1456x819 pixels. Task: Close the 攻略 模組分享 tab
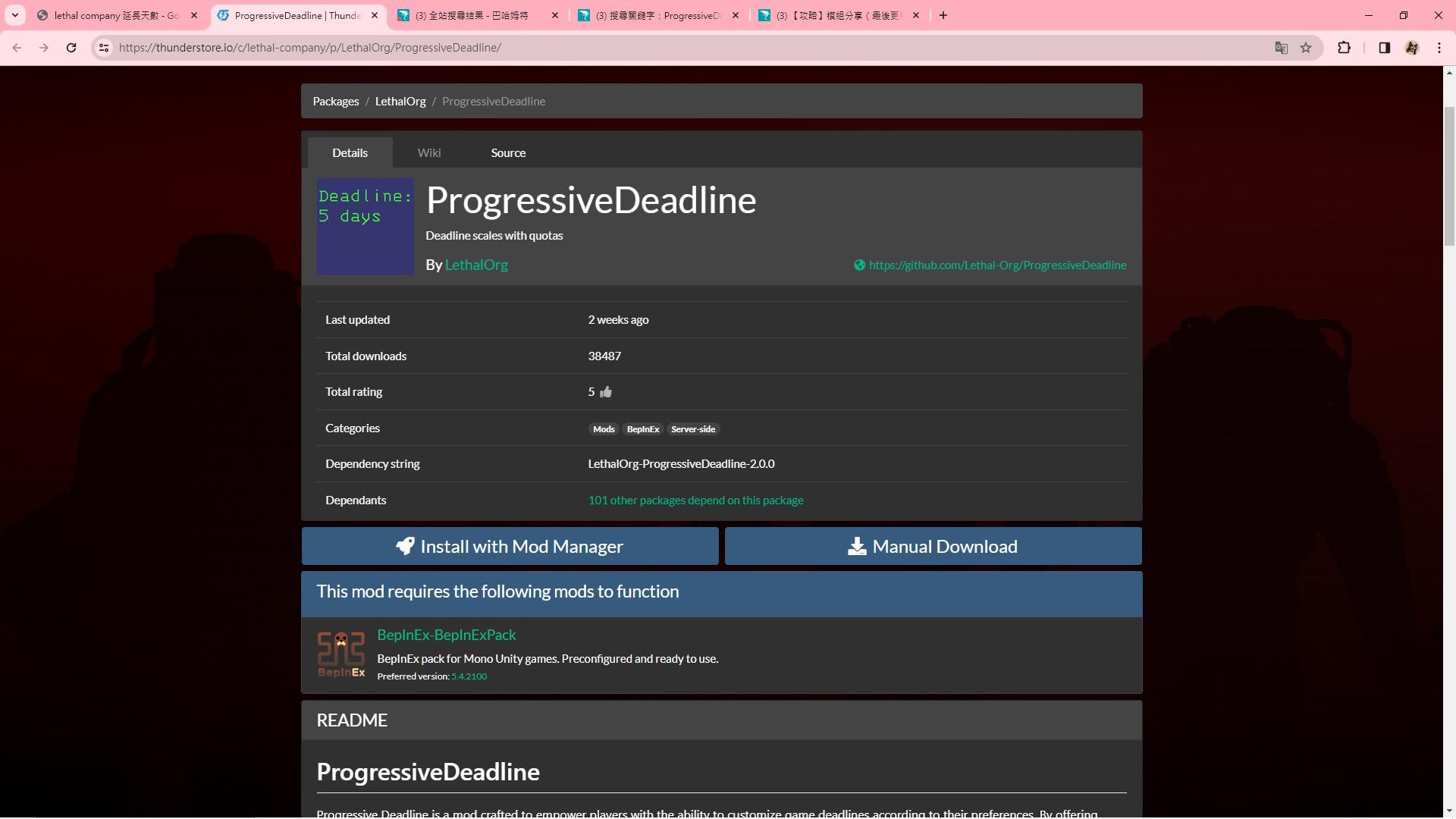916,15
